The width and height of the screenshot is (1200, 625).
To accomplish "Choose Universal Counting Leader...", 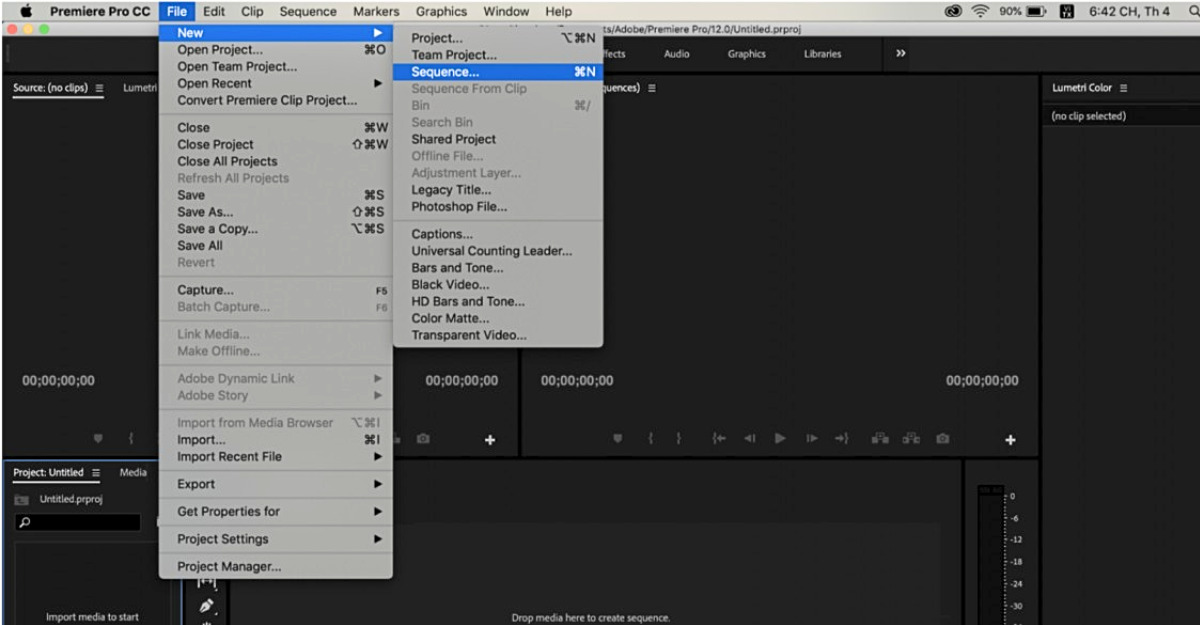I will coord(498,251).
